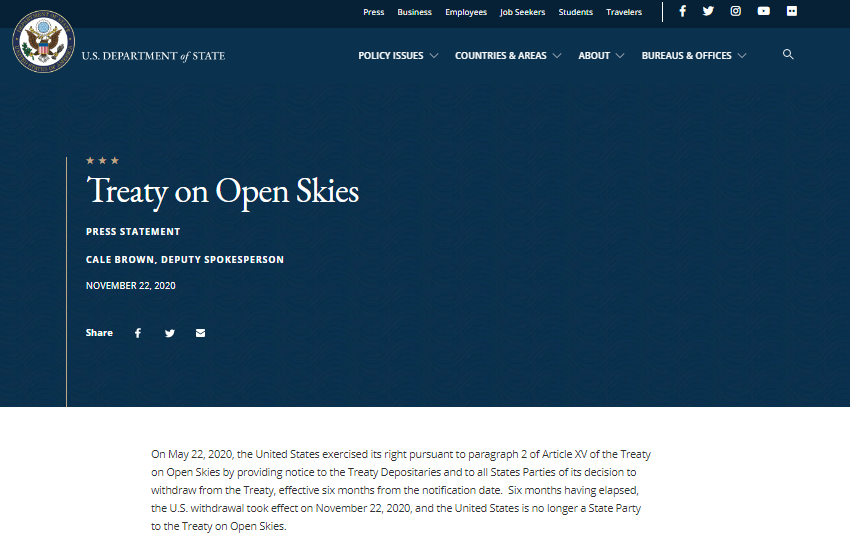Go to the Press link
Image resolution: width=850 pixels, height=538 pixels.
pyautogui.click(x=373, y=12)
